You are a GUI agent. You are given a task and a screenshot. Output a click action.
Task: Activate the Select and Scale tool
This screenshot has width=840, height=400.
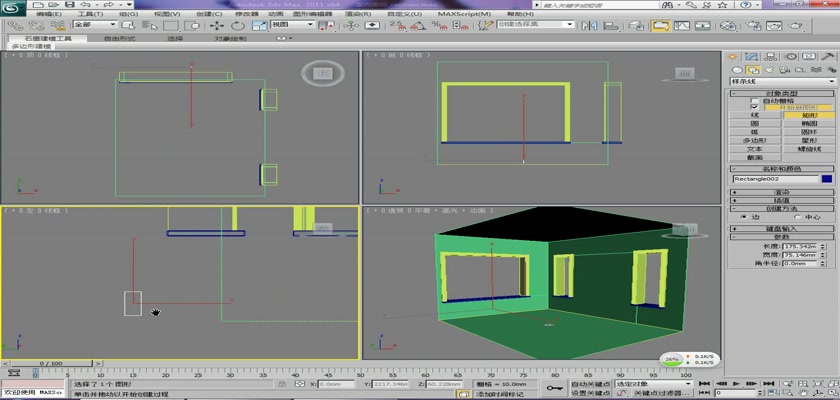260,25
